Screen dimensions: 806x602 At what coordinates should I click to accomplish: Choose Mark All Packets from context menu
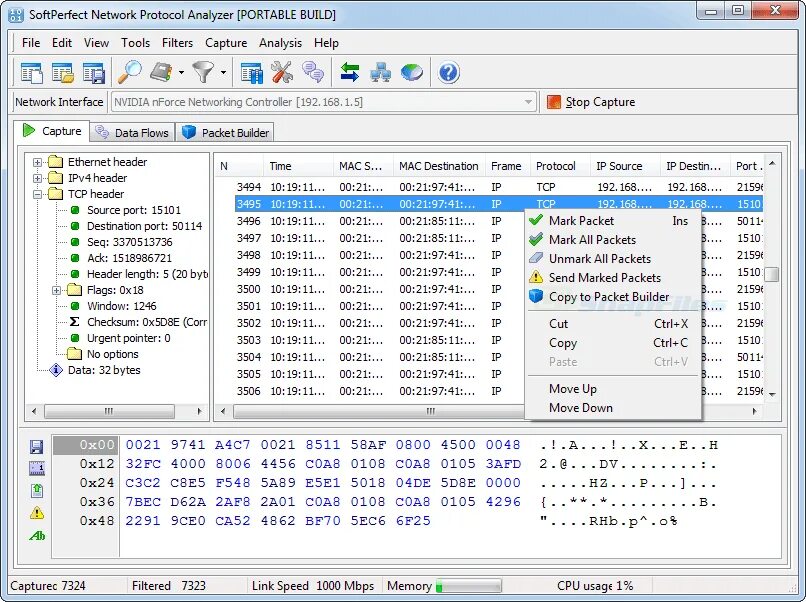[614, 240]
